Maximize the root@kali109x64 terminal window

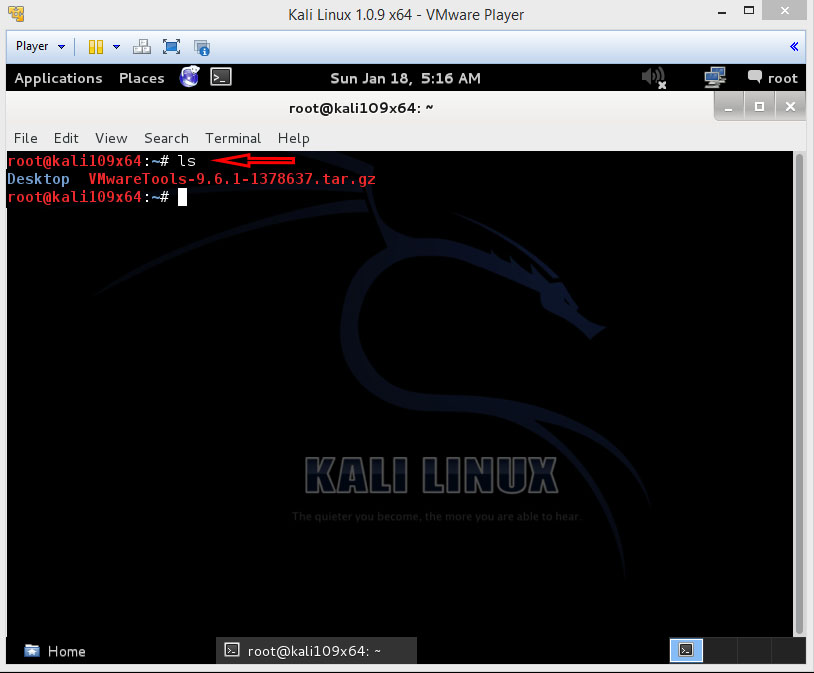pyautogui.click(x=759, y=107)
